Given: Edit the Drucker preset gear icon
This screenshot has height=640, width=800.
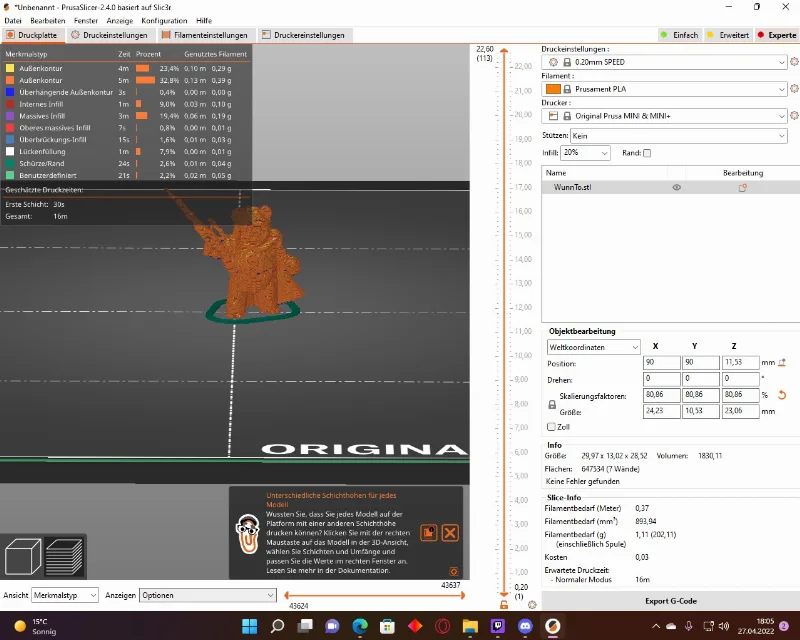Looking at the screenshot, I should click(x=794, y=115).
